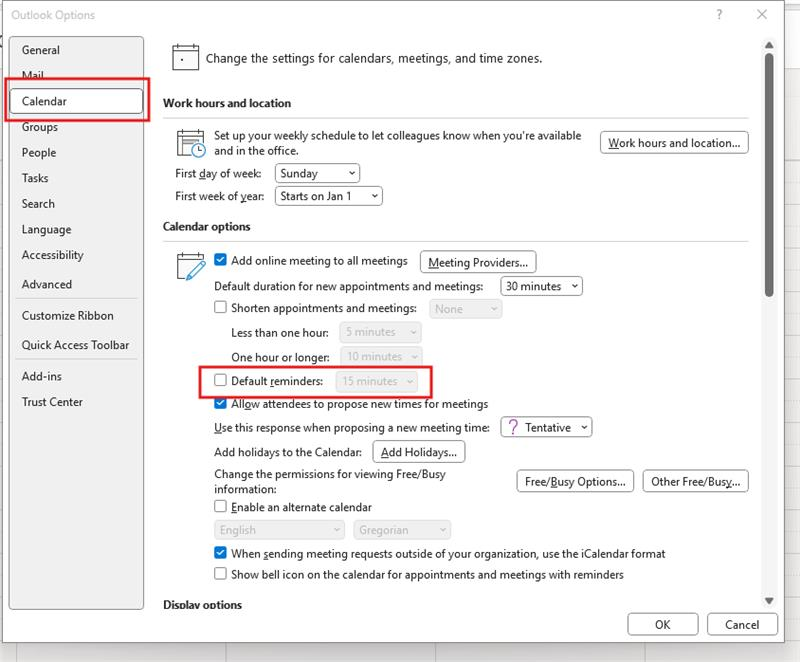
Task: Click Free/Busy Options button
Action: 575,481
